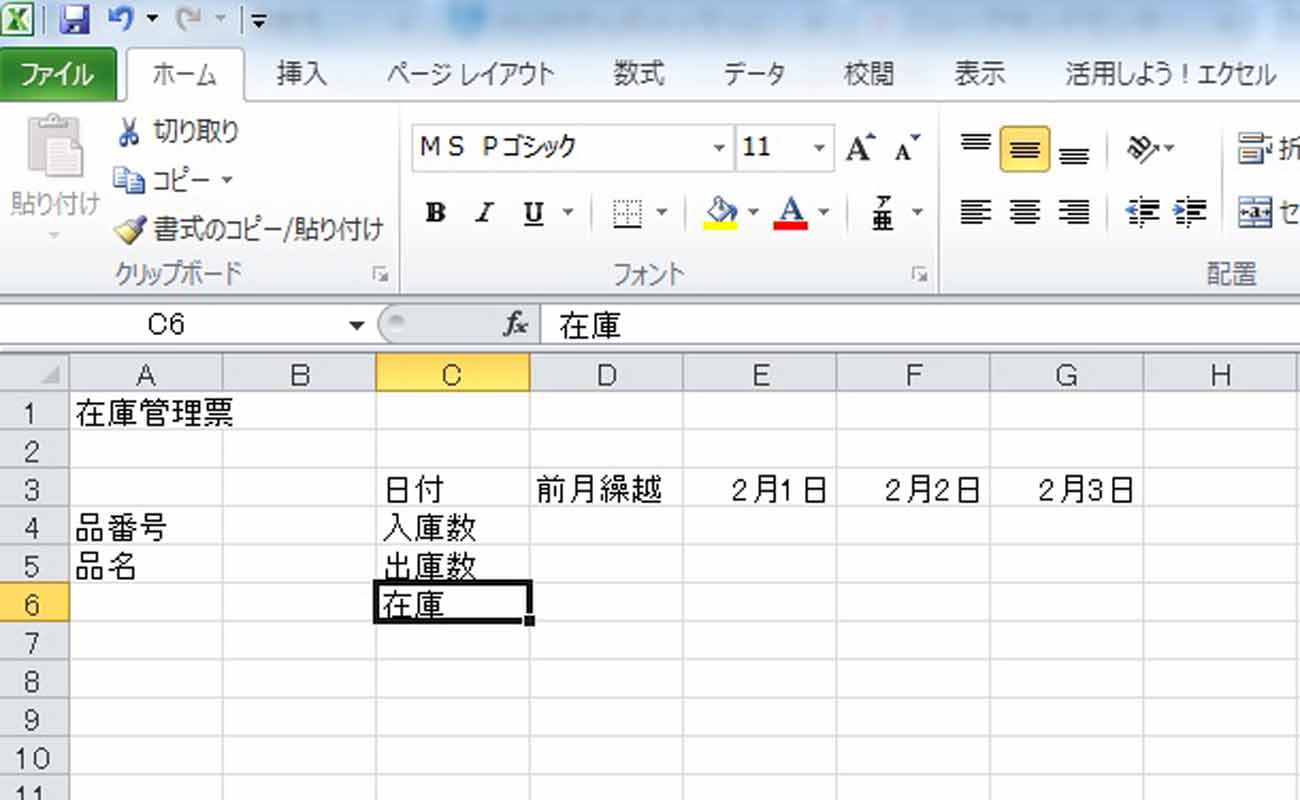Open the font name dropdown arrow

[x=719, y=149]
